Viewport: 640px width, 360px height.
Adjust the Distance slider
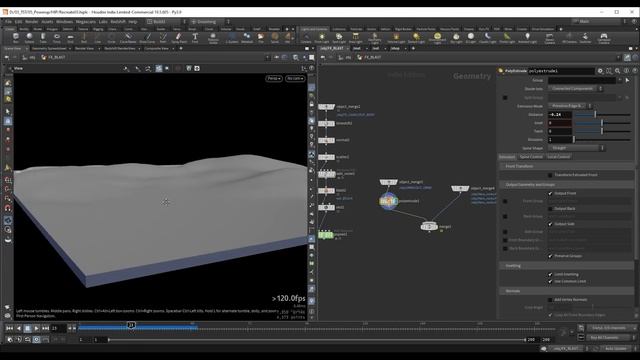pyautogui.click(x=602, y=115)
